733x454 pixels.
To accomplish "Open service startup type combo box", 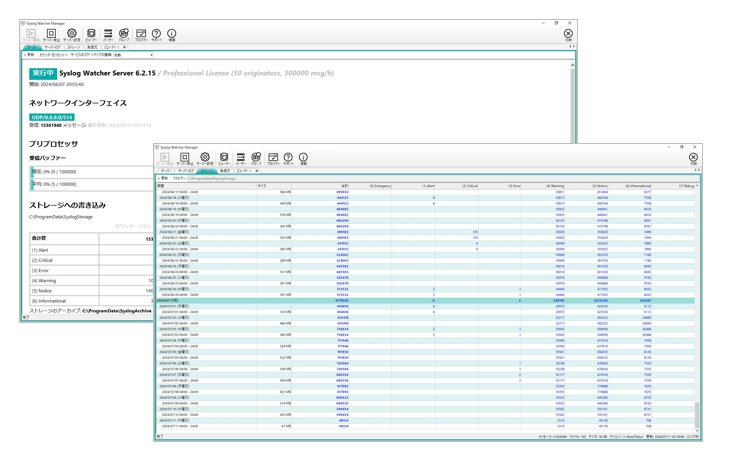I will click(133, 55).
